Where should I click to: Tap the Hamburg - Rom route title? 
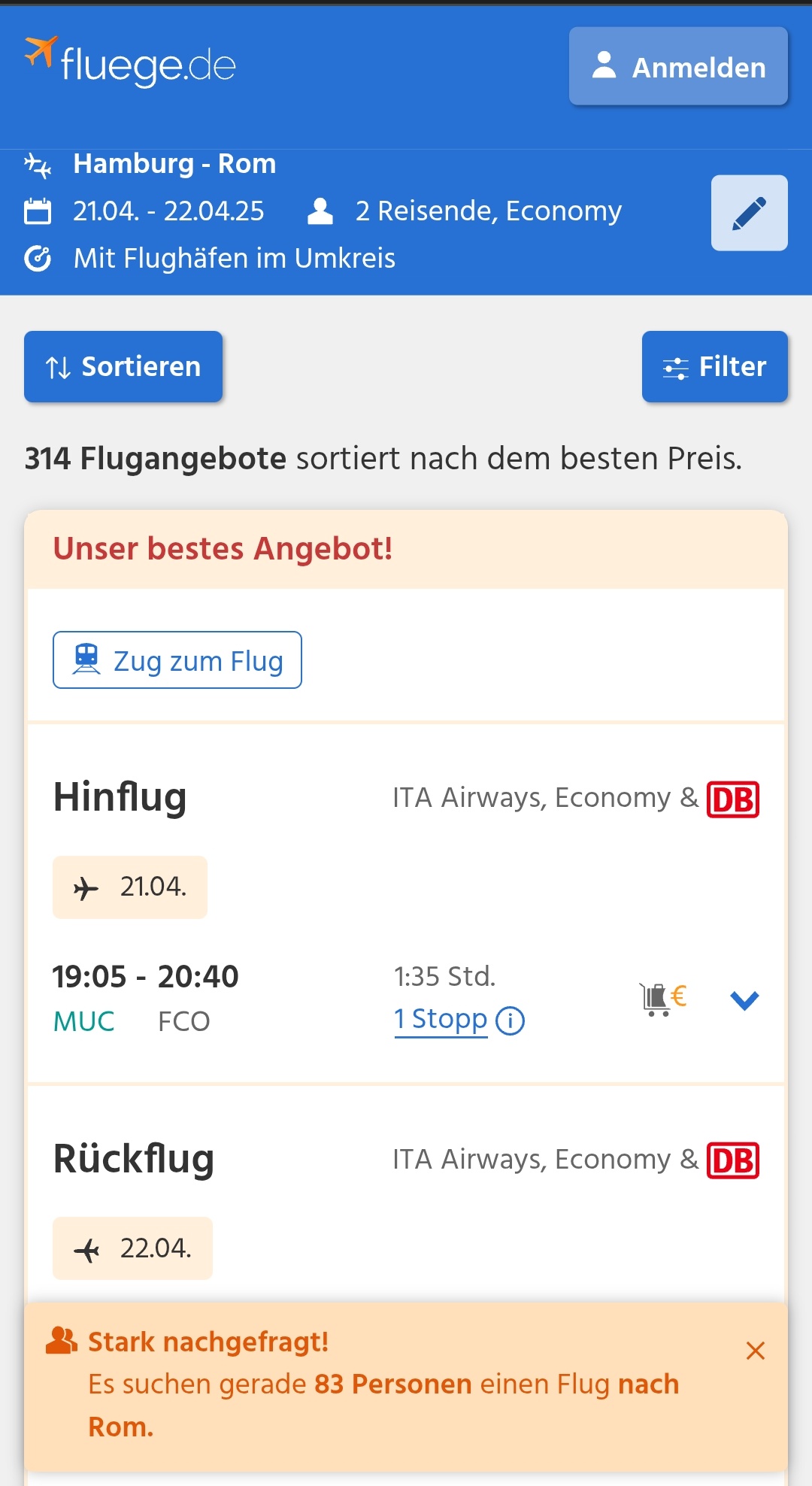(174, 164)
